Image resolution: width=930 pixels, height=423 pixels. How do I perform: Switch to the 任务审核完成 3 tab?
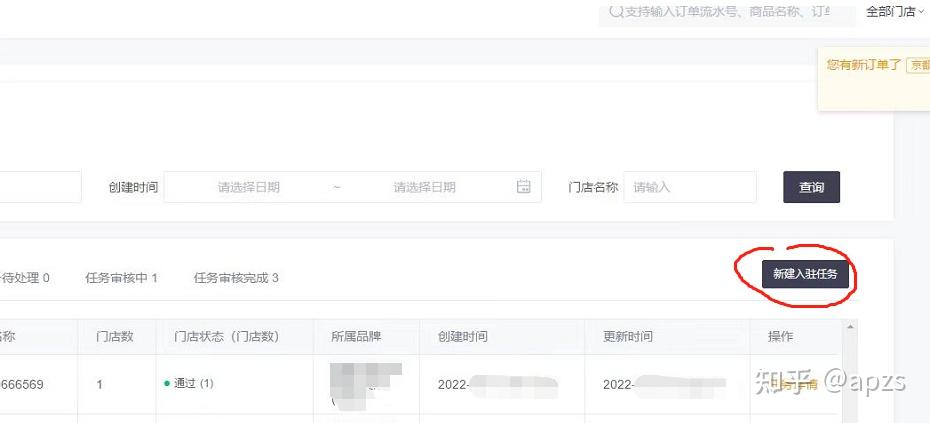(236, 278)
